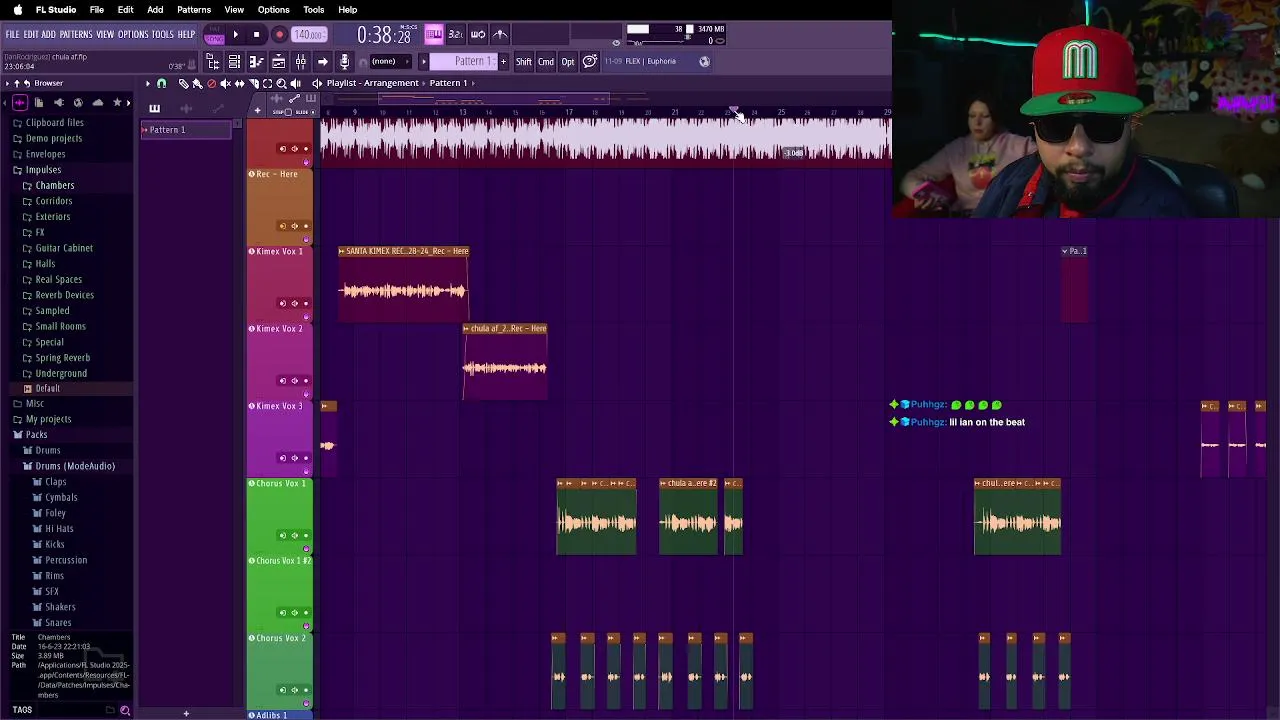Open the Piano roll via toolbar icon

[x=256, y=62]
